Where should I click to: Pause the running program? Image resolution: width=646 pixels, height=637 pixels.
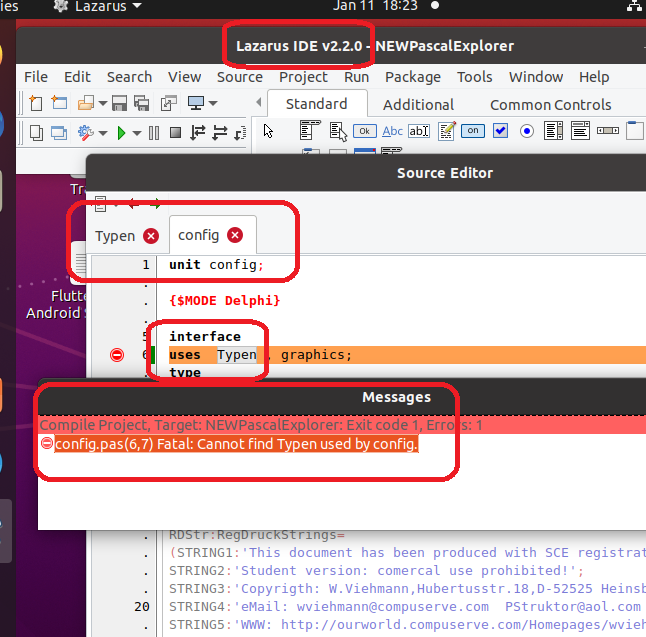[x=154, y=133]
